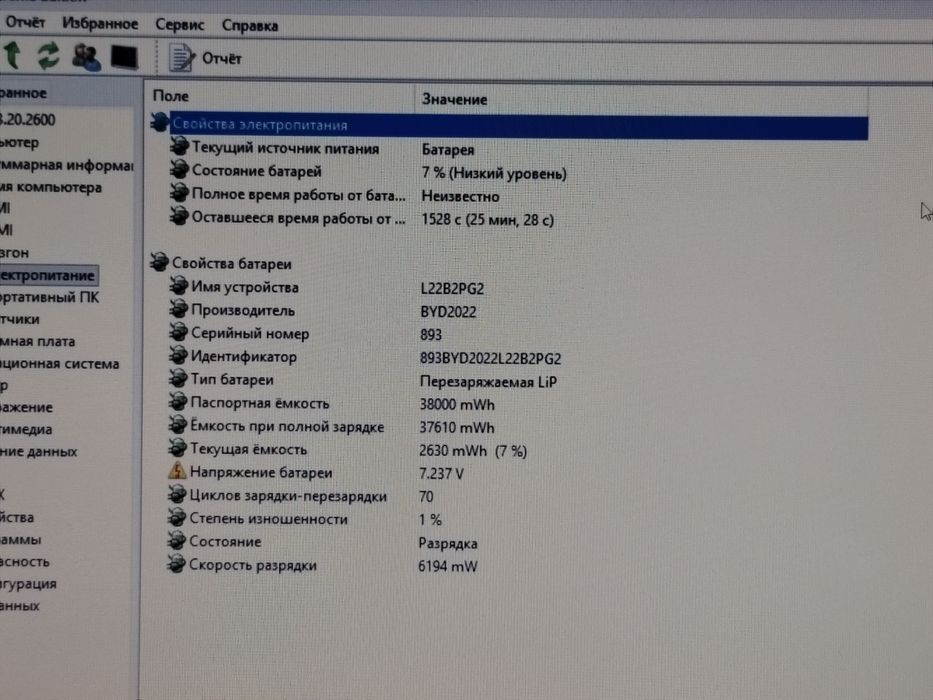Select the serial number value 893
The image size is (933, 700).
[431, 335]
